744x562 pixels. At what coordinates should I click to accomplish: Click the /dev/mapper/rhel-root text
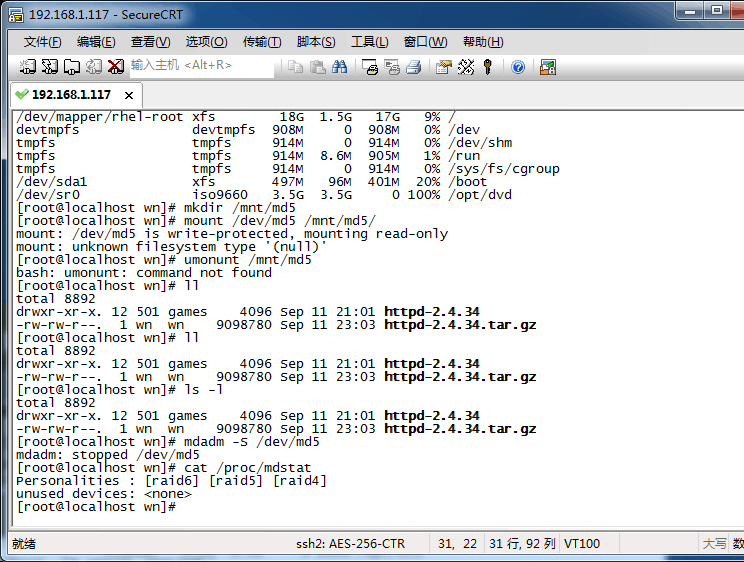(100, 117)
